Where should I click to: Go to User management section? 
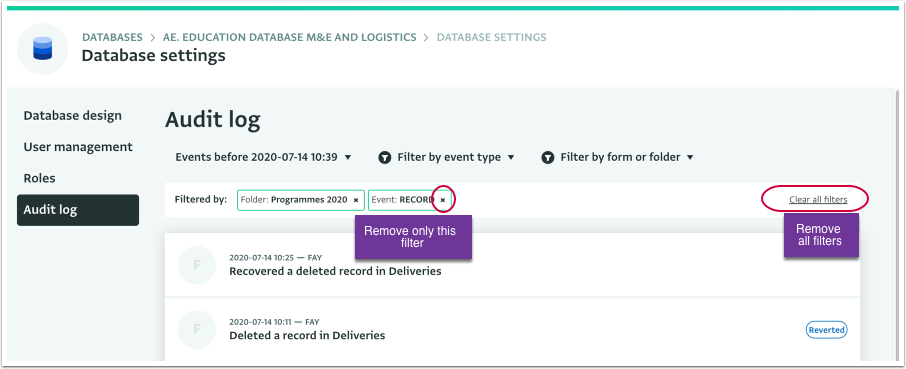coord(78,147)
